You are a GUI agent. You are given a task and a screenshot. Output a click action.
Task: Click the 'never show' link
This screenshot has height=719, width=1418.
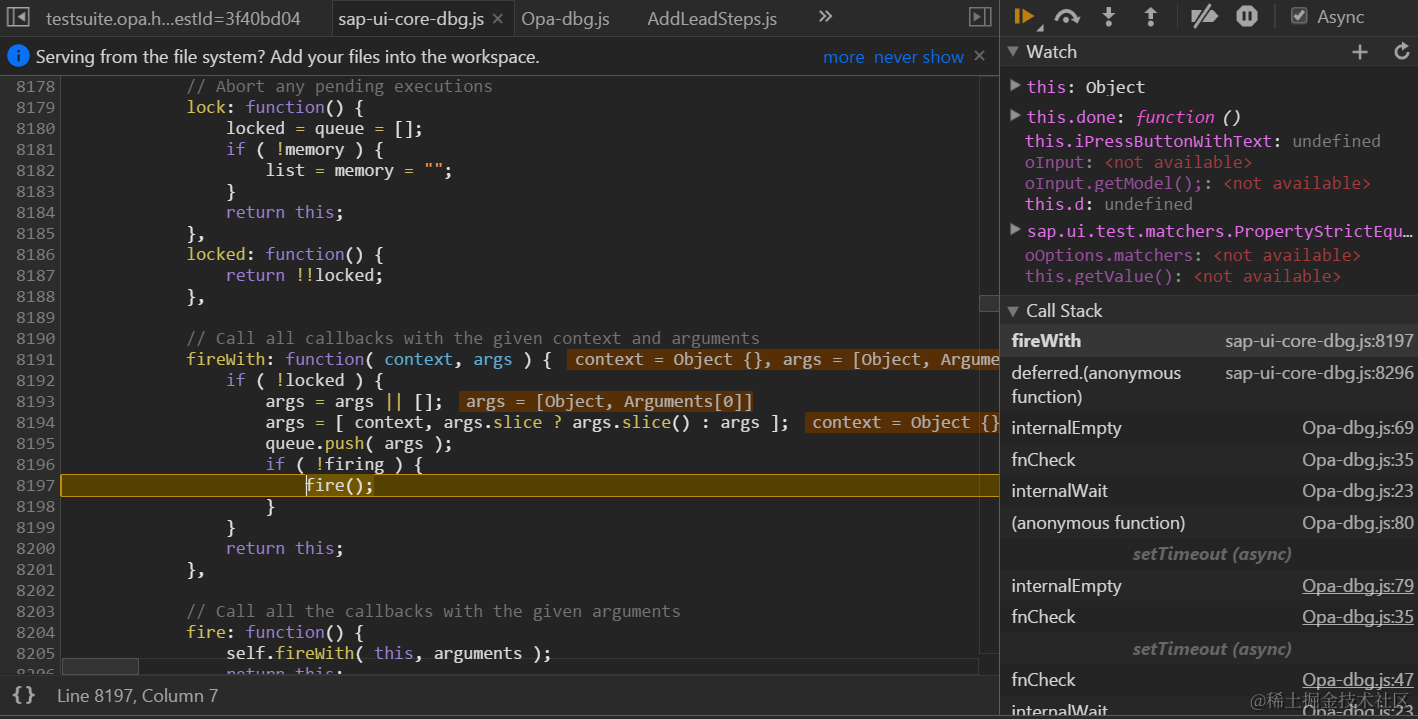click(918, 57)
